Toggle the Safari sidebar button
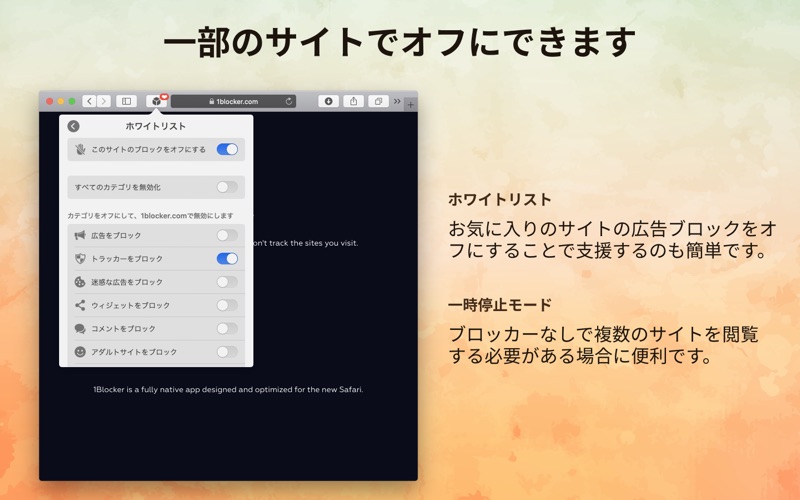800x500 pixels. (x=127, y=101)
